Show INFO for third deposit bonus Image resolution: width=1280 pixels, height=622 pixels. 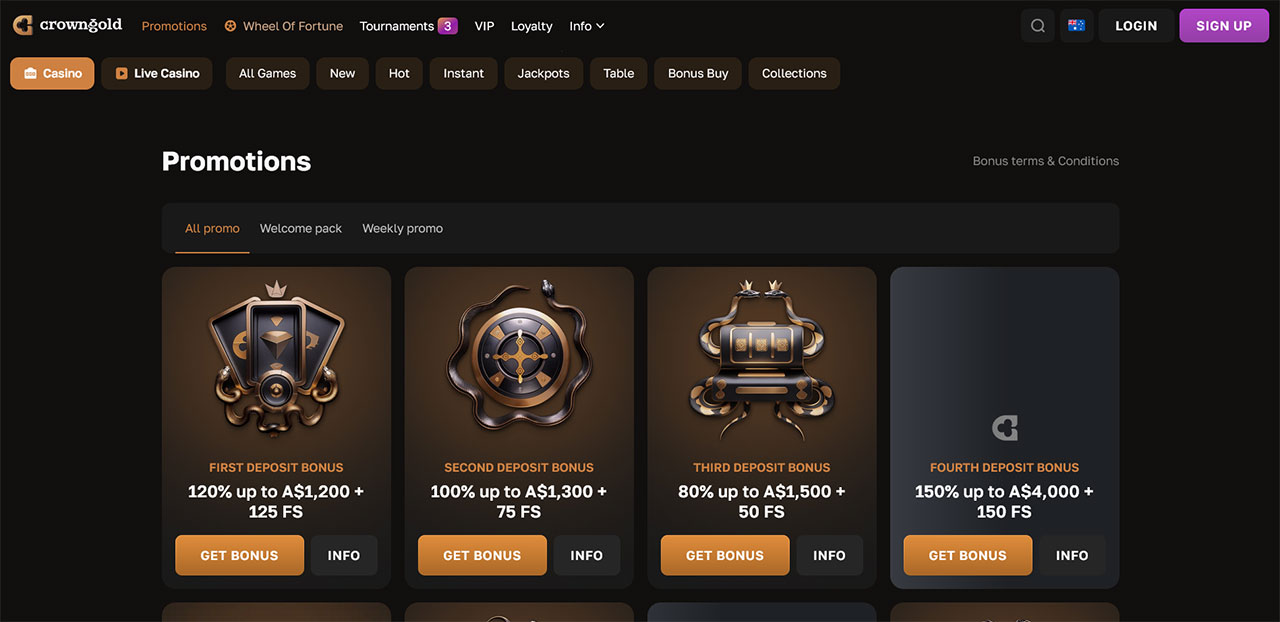point(829,555)
